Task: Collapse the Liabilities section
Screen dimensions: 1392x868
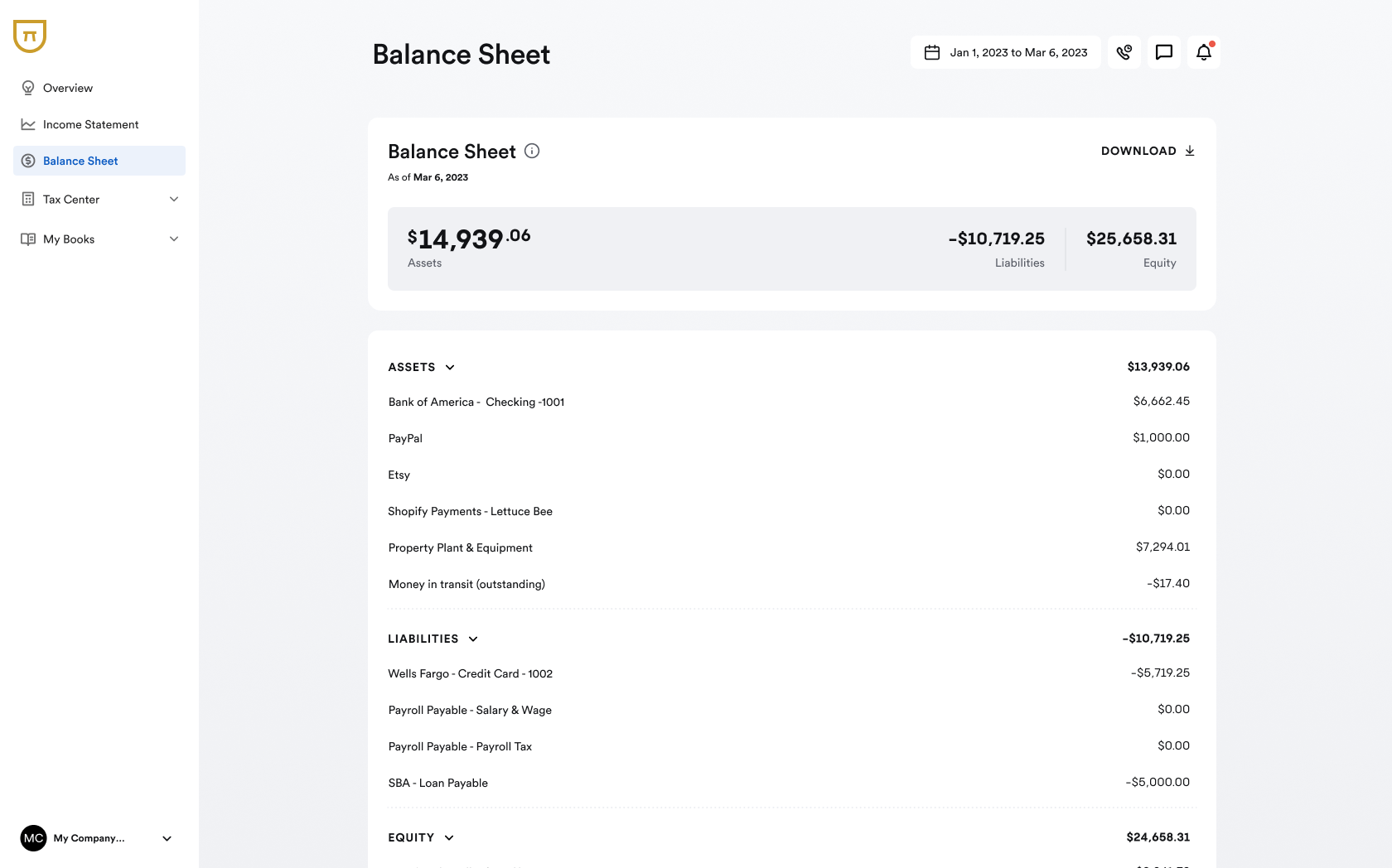Action: (473, 639)
